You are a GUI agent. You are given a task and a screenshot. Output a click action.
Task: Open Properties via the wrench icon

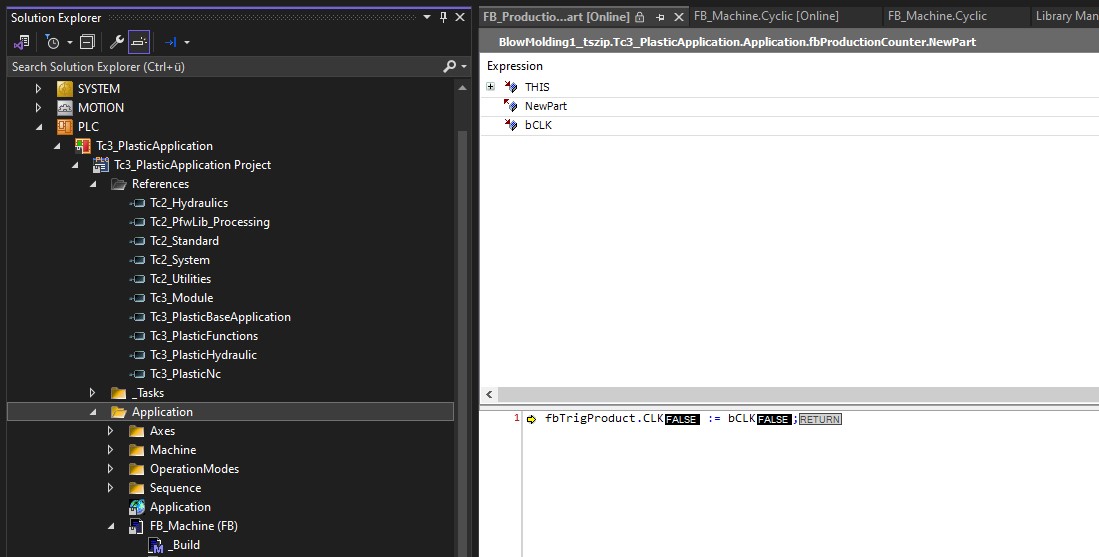tap(117, 42)
